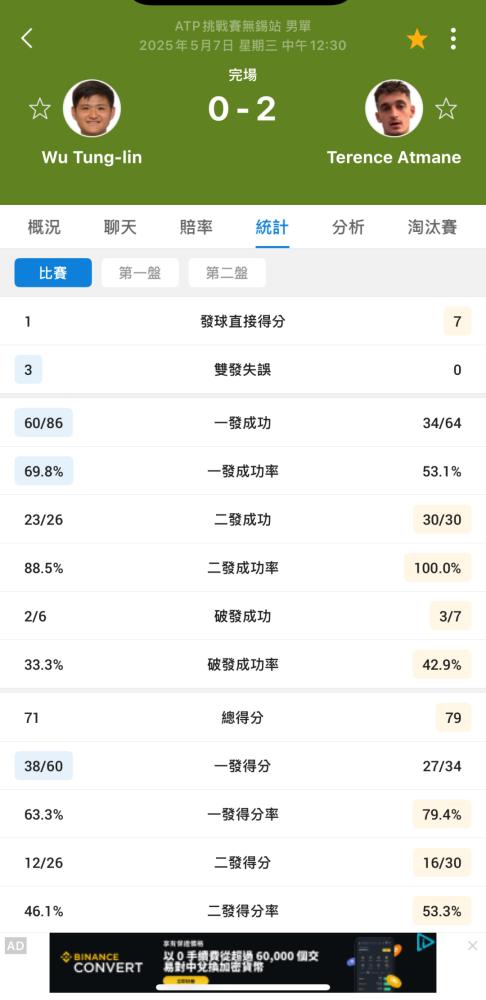
Task: Tap the Binance Convert ad banner
Action: pos(243,962)
